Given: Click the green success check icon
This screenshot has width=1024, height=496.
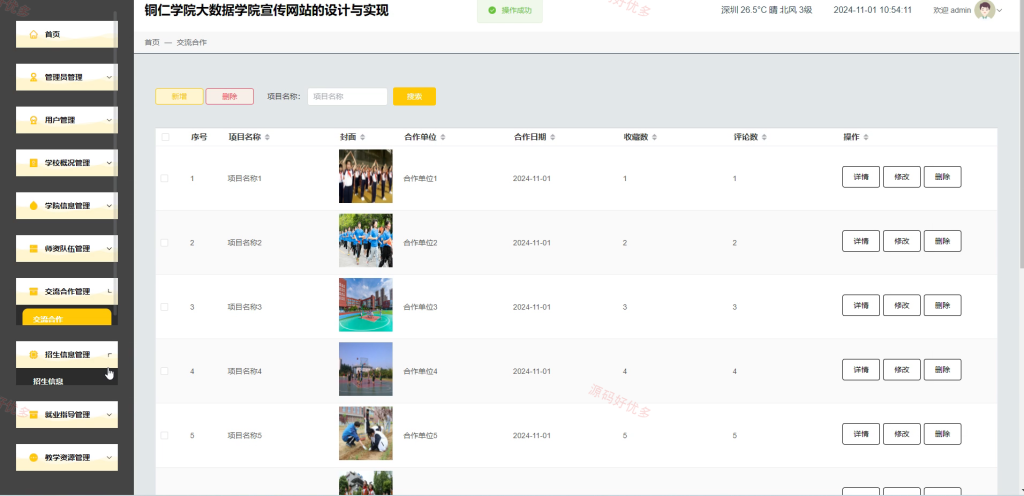Looking at the screenshot, I should coord(492,10).
